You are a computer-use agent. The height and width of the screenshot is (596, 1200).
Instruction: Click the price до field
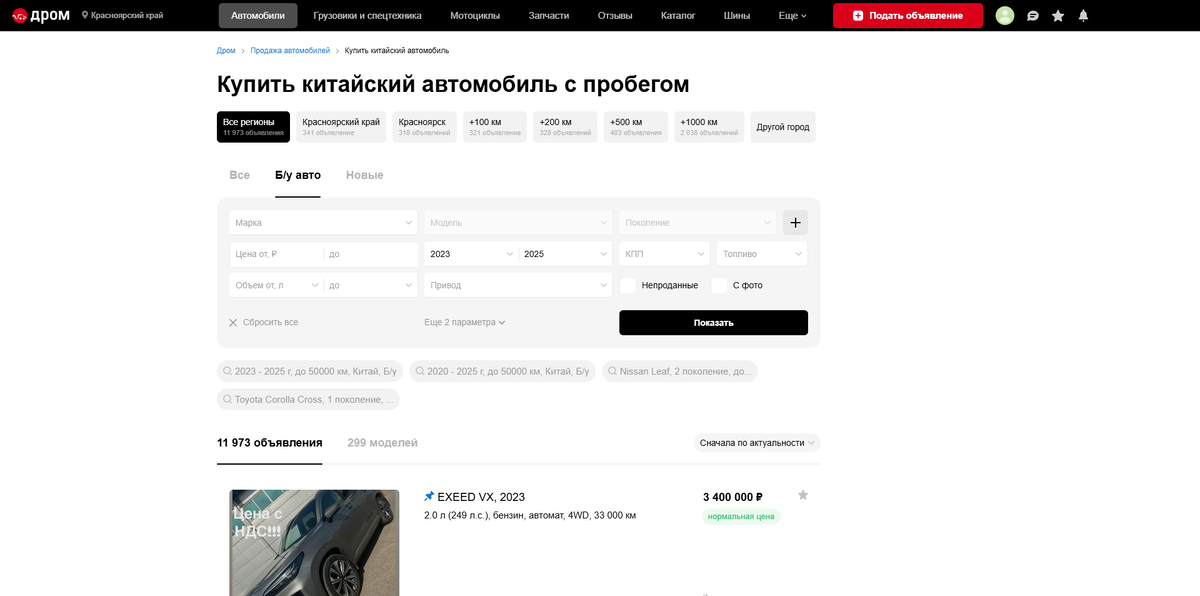point(371,254)
